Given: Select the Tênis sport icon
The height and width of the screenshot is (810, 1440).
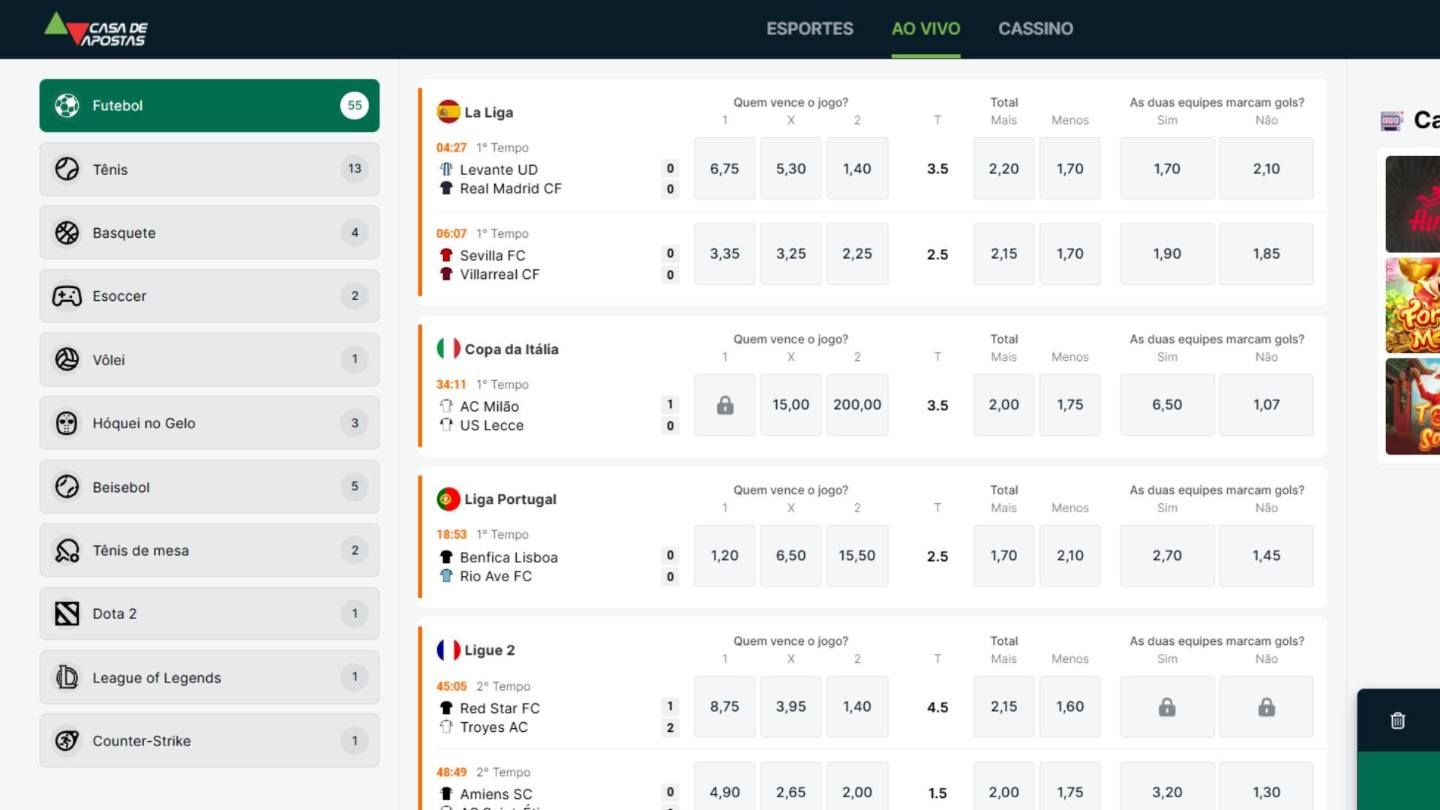Looking at the screenshot, I should [67, 169].
